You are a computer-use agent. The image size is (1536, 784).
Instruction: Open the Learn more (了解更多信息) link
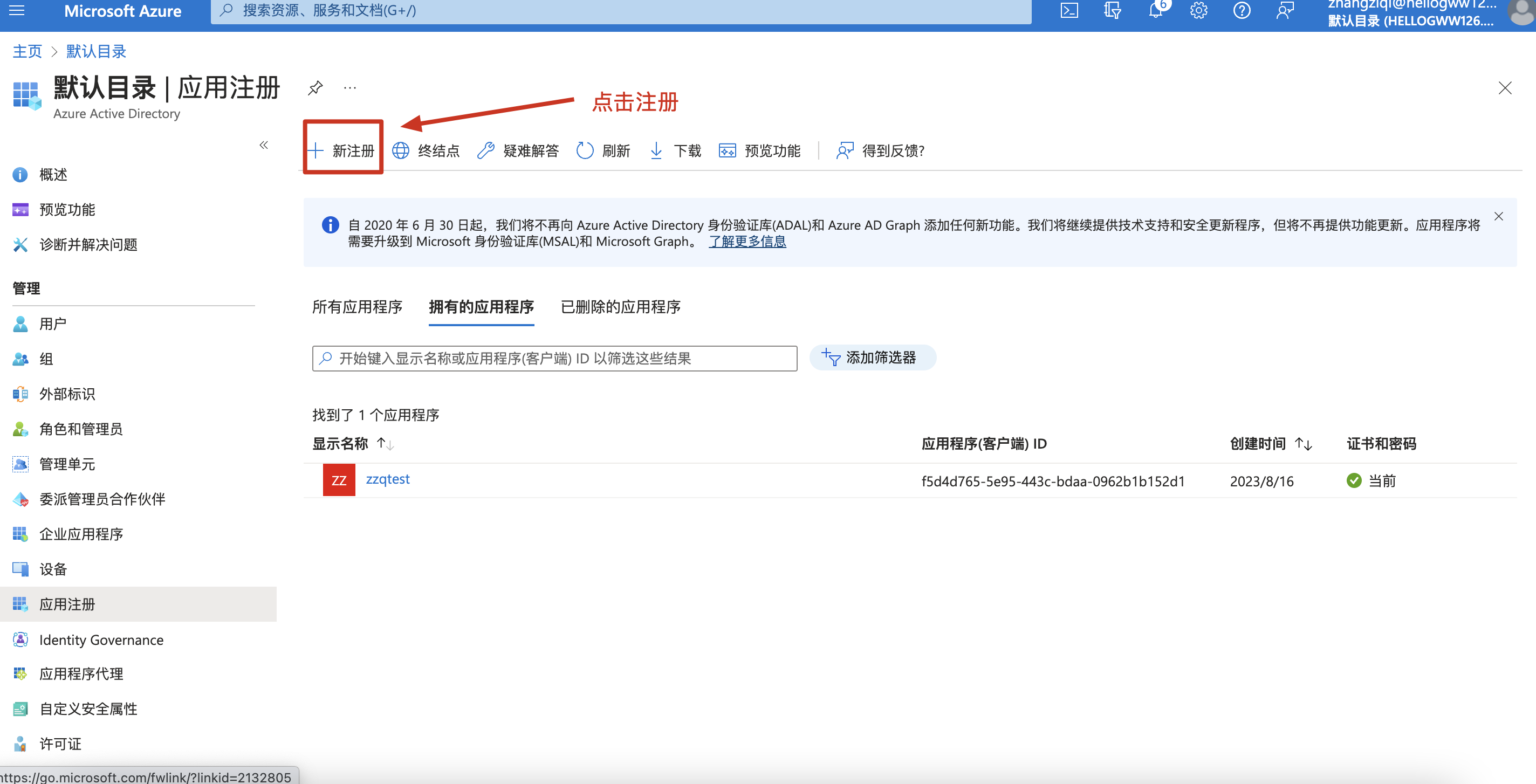point(747,242)
